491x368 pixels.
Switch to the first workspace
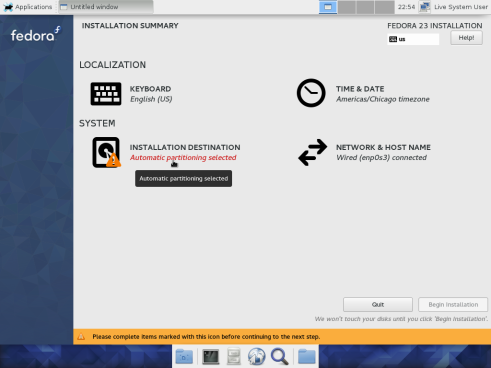point(328,7)
